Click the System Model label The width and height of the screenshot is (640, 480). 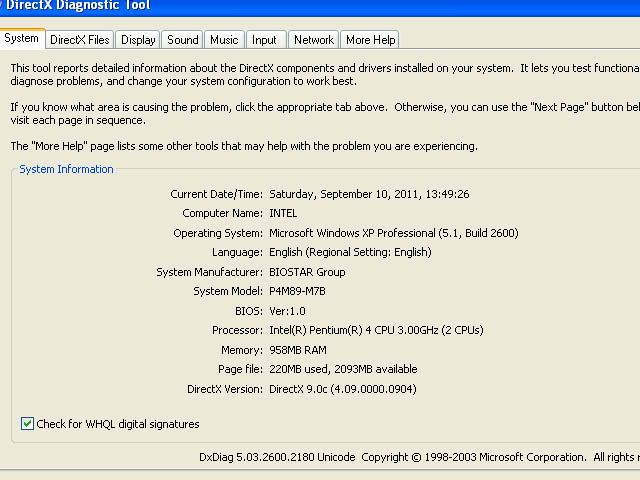click(x=228, y=291)
